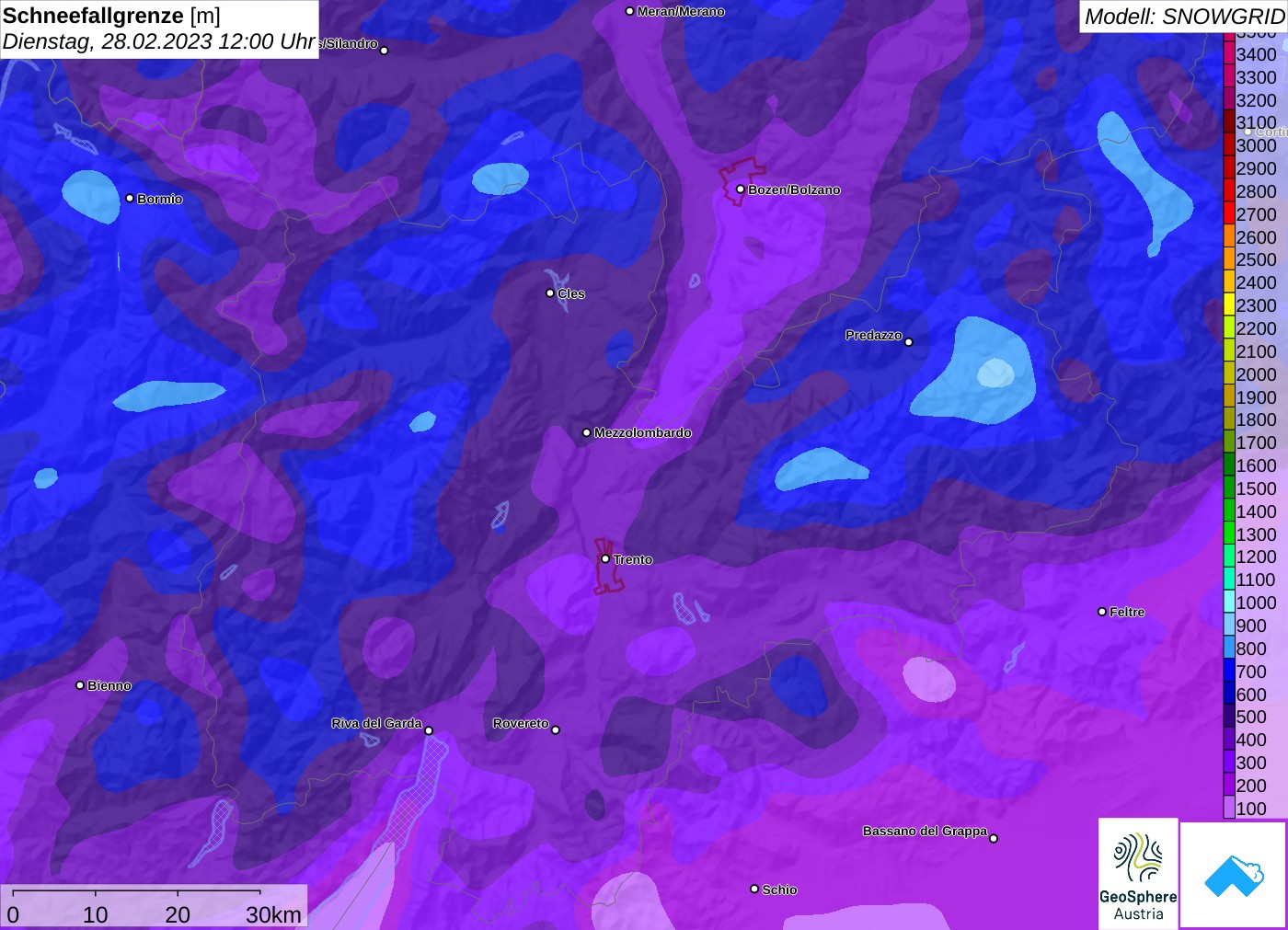
Task: Click the 3400 legend value
Action: click(1256, 54)
